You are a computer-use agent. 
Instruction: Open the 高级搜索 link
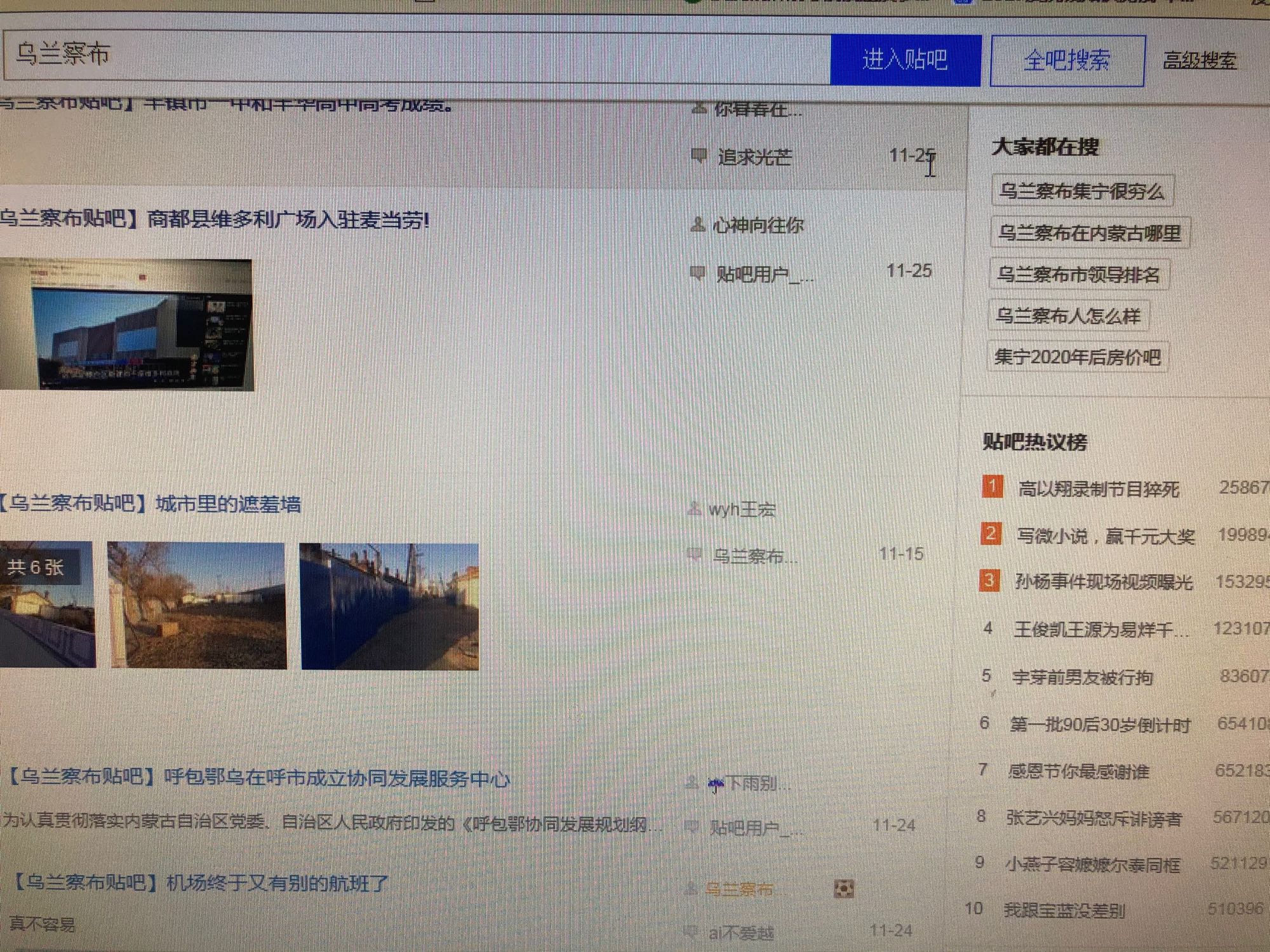pos(1199,60)
